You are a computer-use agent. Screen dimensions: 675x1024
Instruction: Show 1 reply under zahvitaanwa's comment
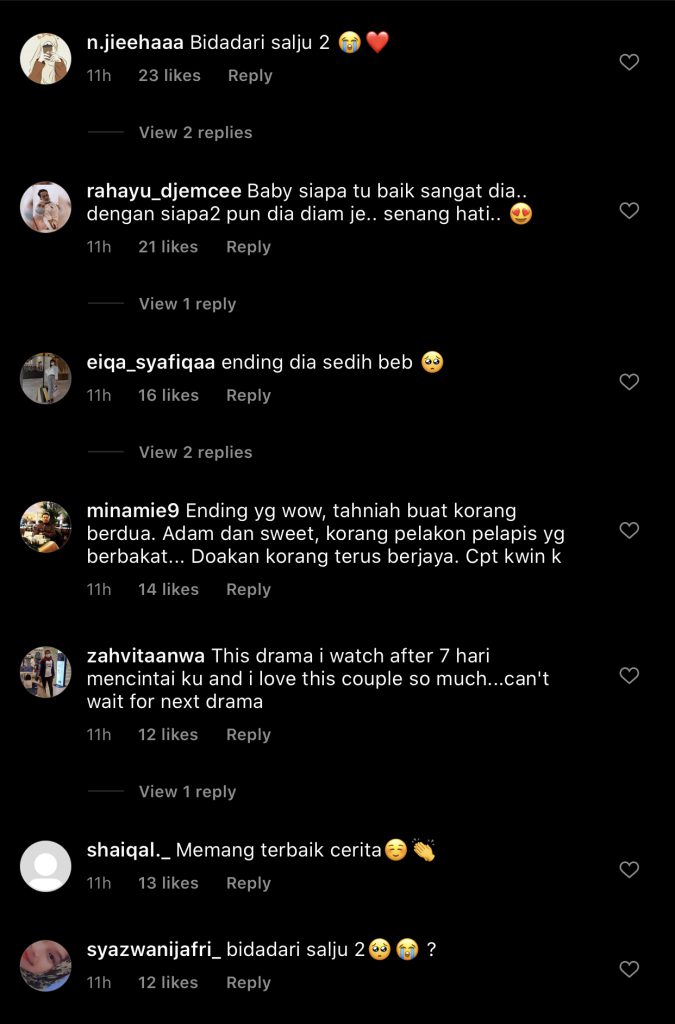point(187,791)
